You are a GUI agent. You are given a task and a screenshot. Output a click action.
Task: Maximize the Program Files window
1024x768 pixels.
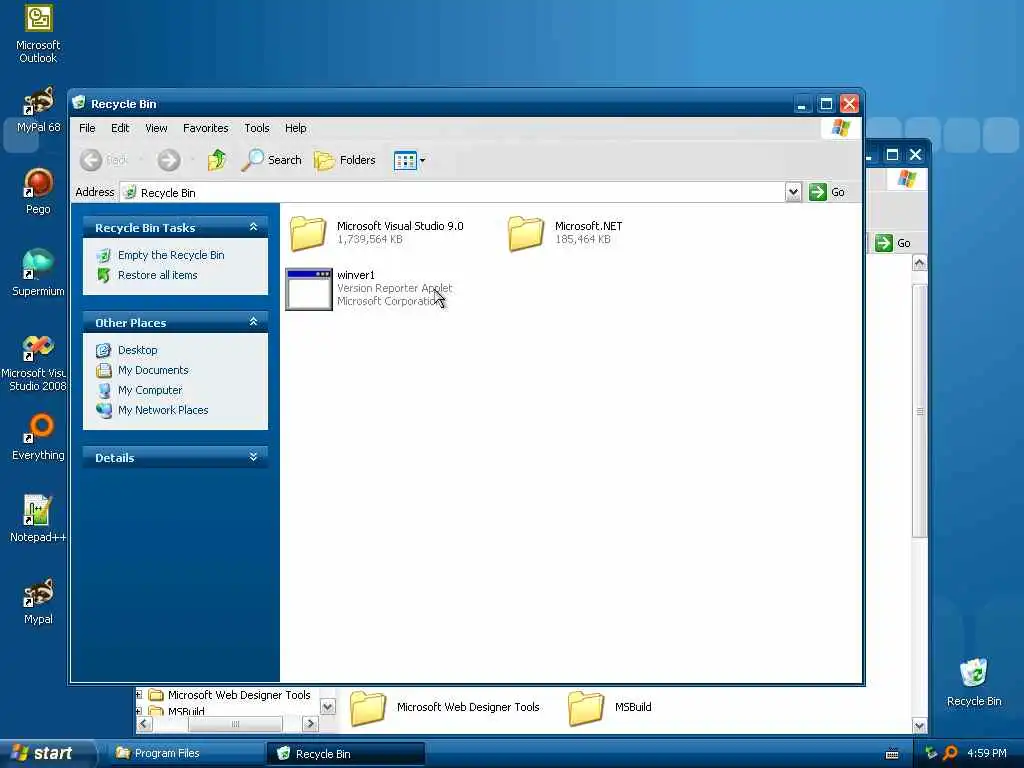click(892, 155)
